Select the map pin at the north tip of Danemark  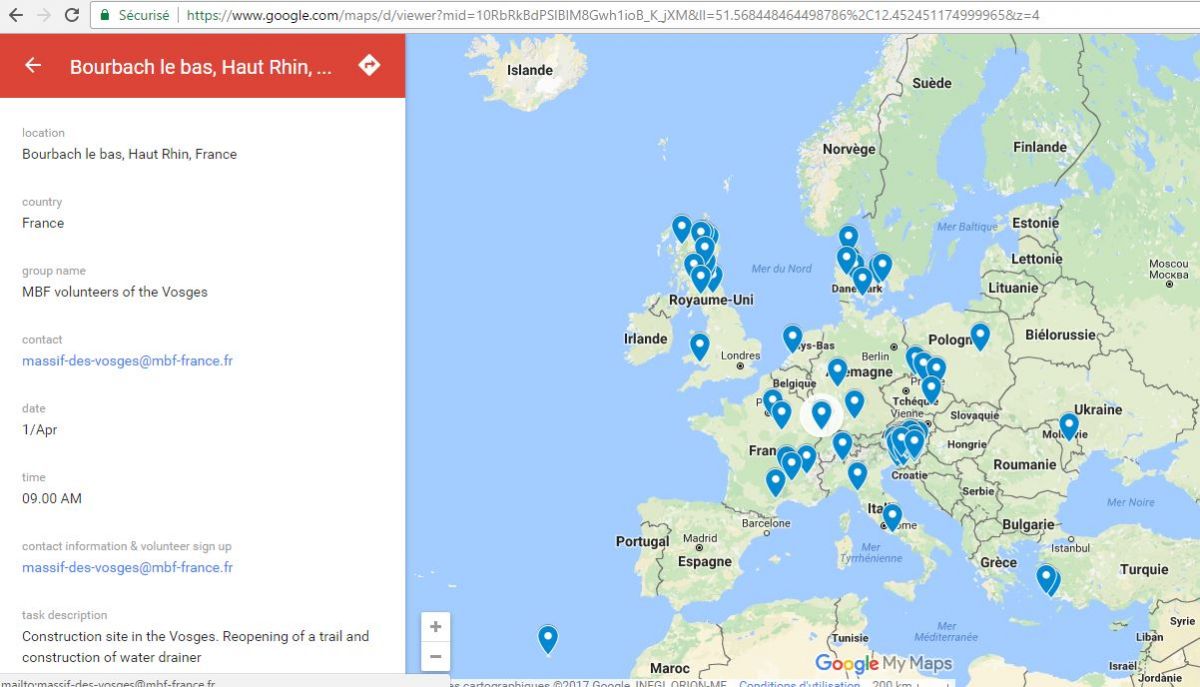pyautogui.click(x=848, y=238)
